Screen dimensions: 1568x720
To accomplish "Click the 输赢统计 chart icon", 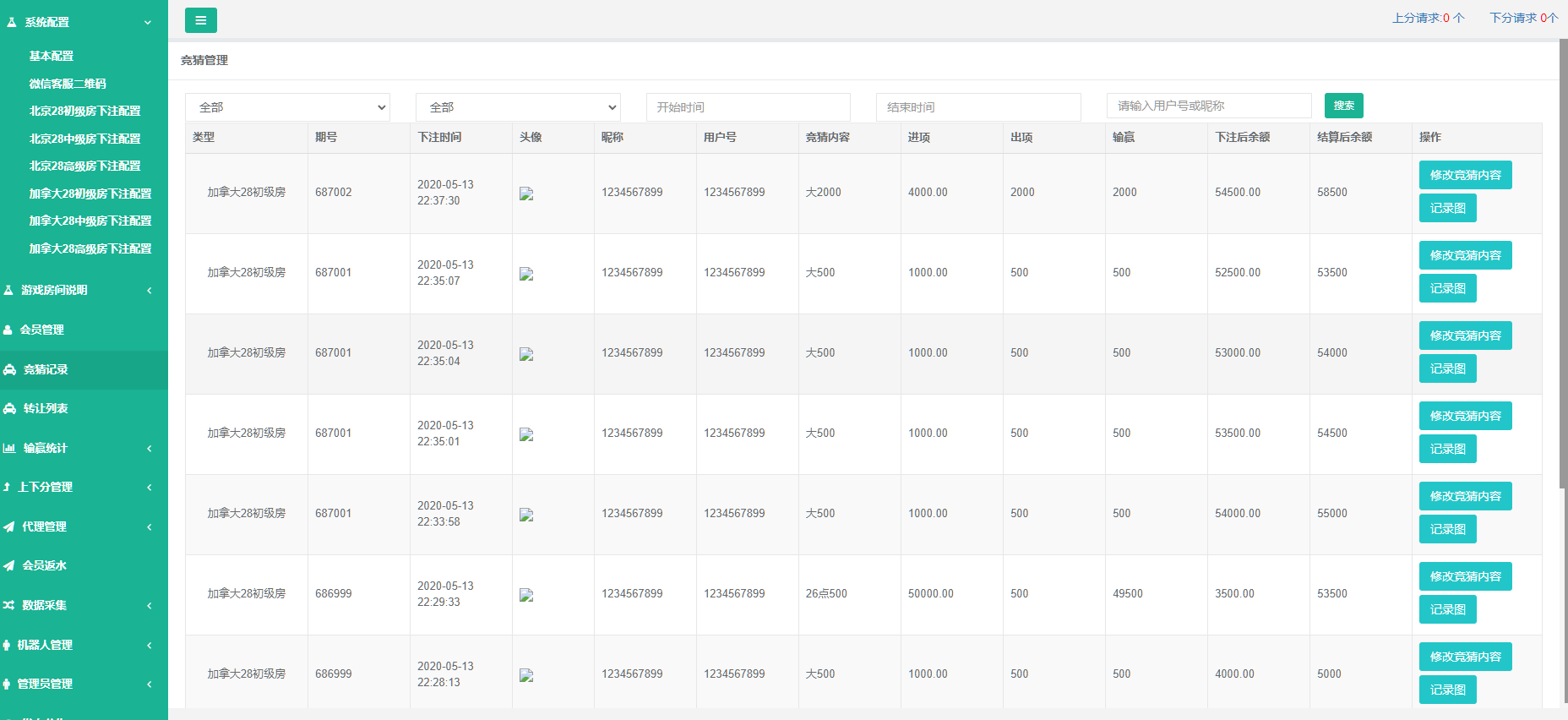I will [x=9, y=448].
